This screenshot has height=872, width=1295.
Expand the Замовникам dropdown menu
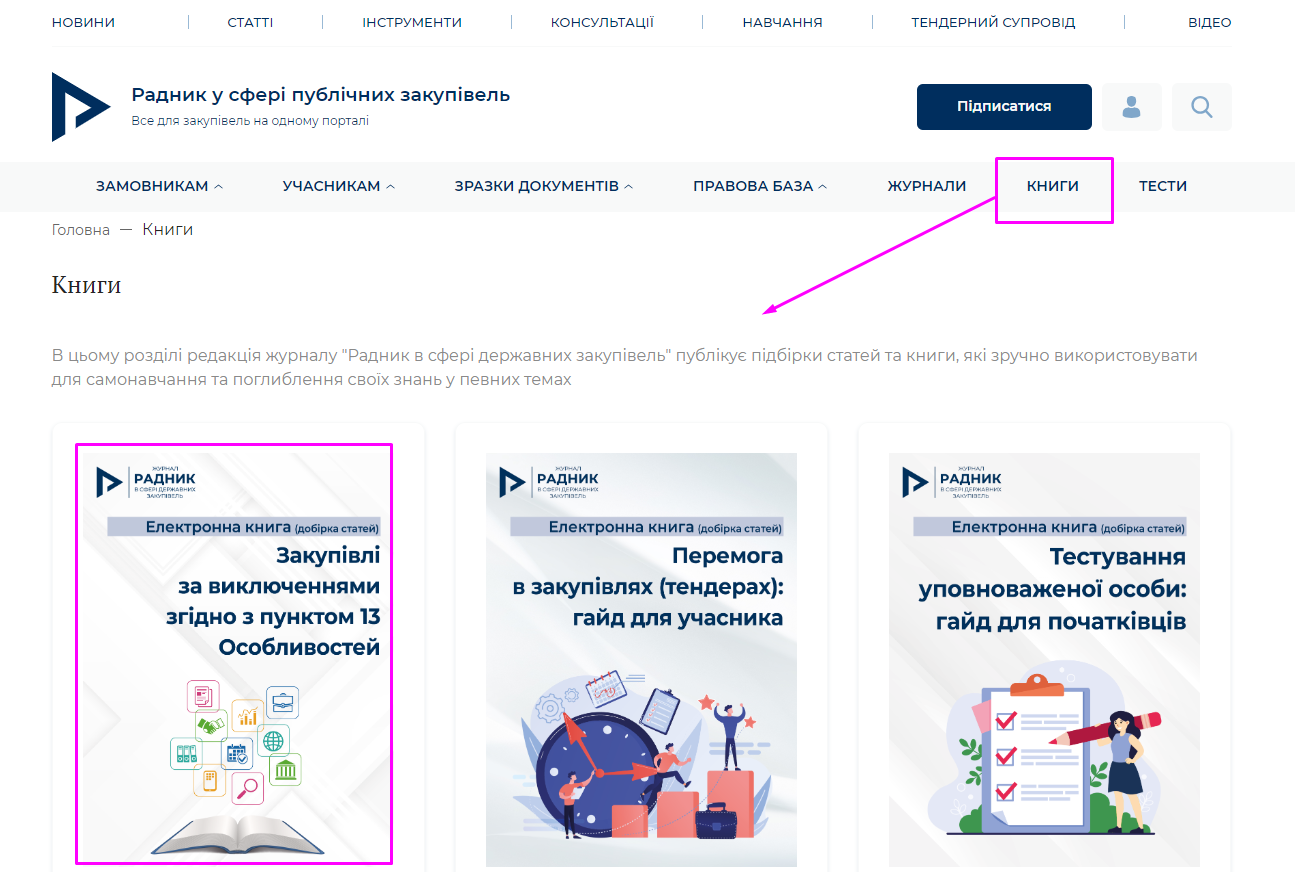[x=160, y=186]
